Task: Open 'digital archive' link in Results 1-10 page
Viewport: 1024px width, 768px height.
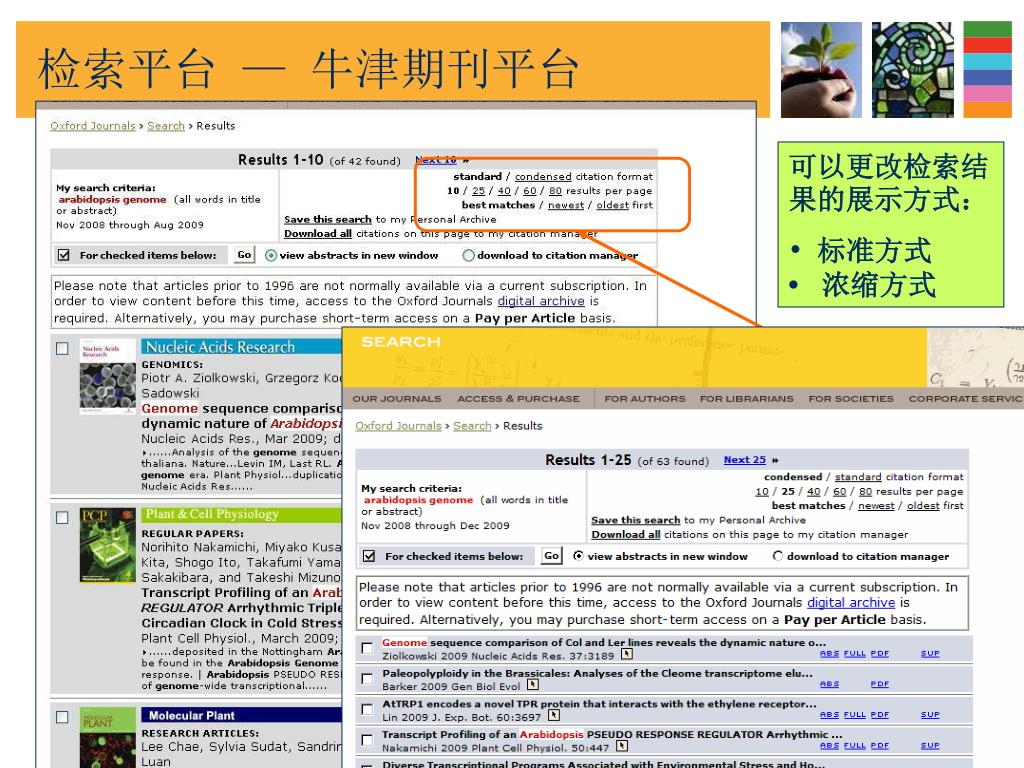Action: (x=541, y=300)
